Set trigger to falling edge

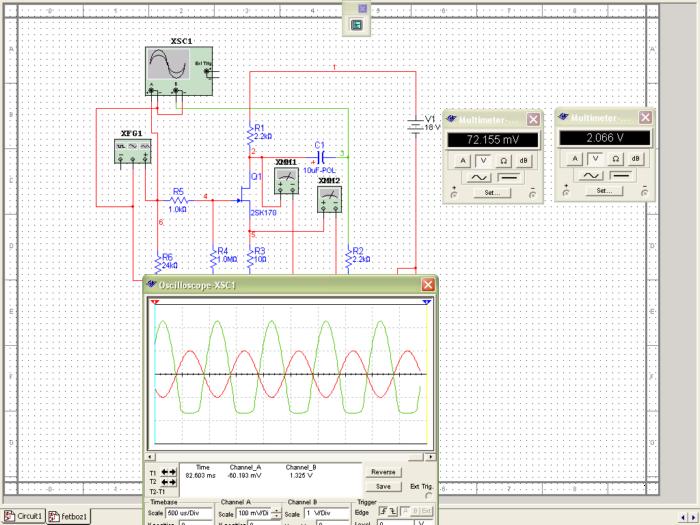click(393, 511)
